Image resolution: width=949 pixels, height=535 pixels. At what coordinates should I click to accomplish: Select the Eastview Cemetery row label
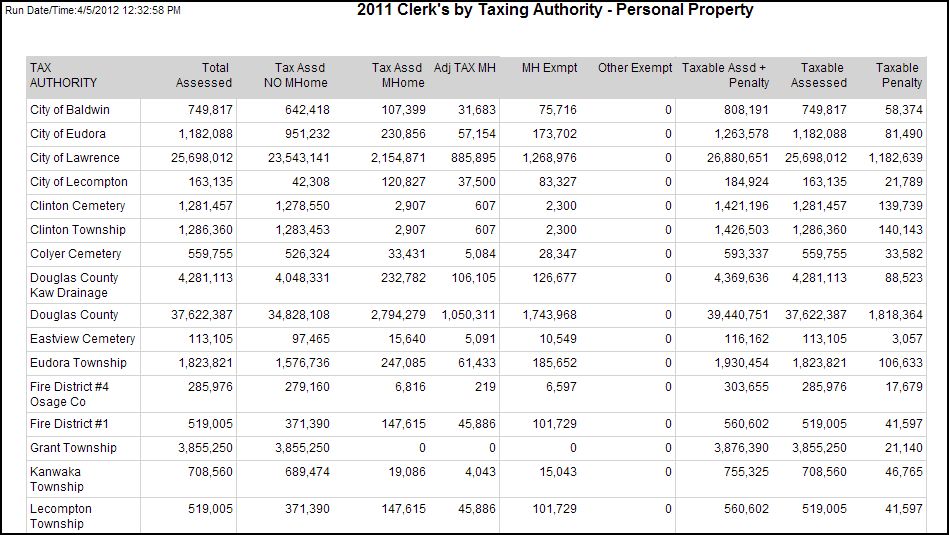(82, 339)
